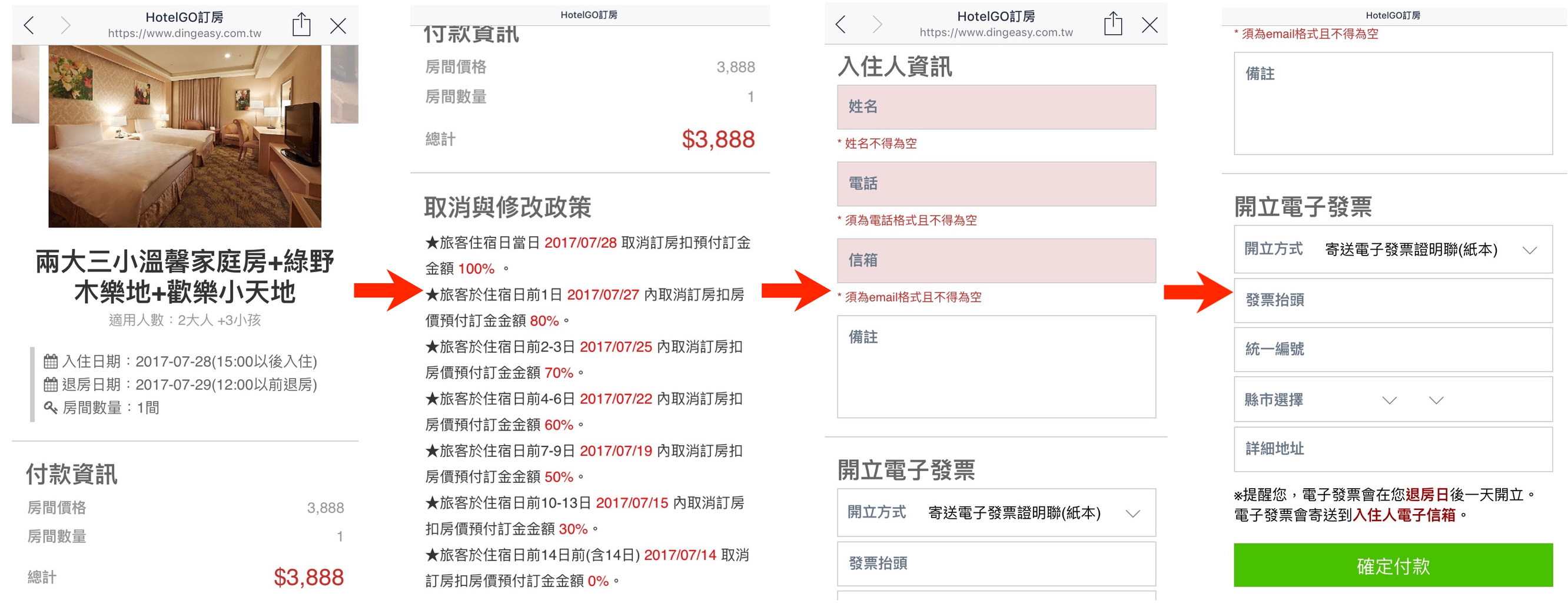Tap the 2017/07/15 date in the cancellation policy

[x=632, y=503]
